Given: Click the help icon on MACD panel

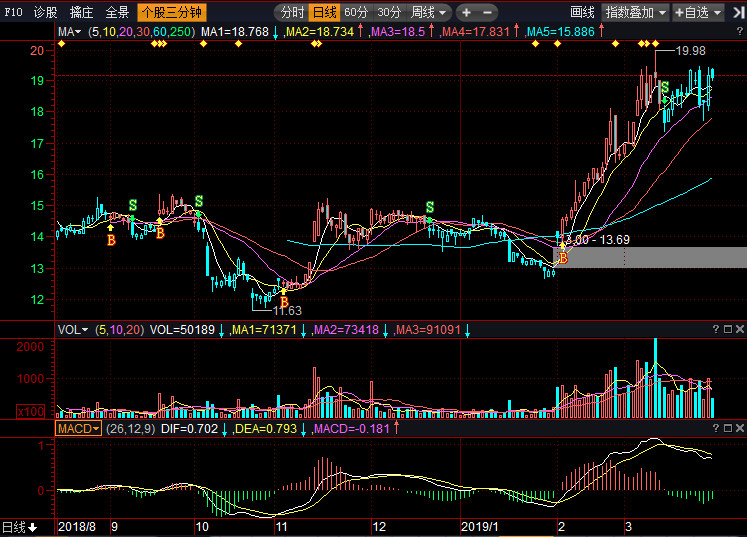Looking at the screenshot, I should coord(715,428).
